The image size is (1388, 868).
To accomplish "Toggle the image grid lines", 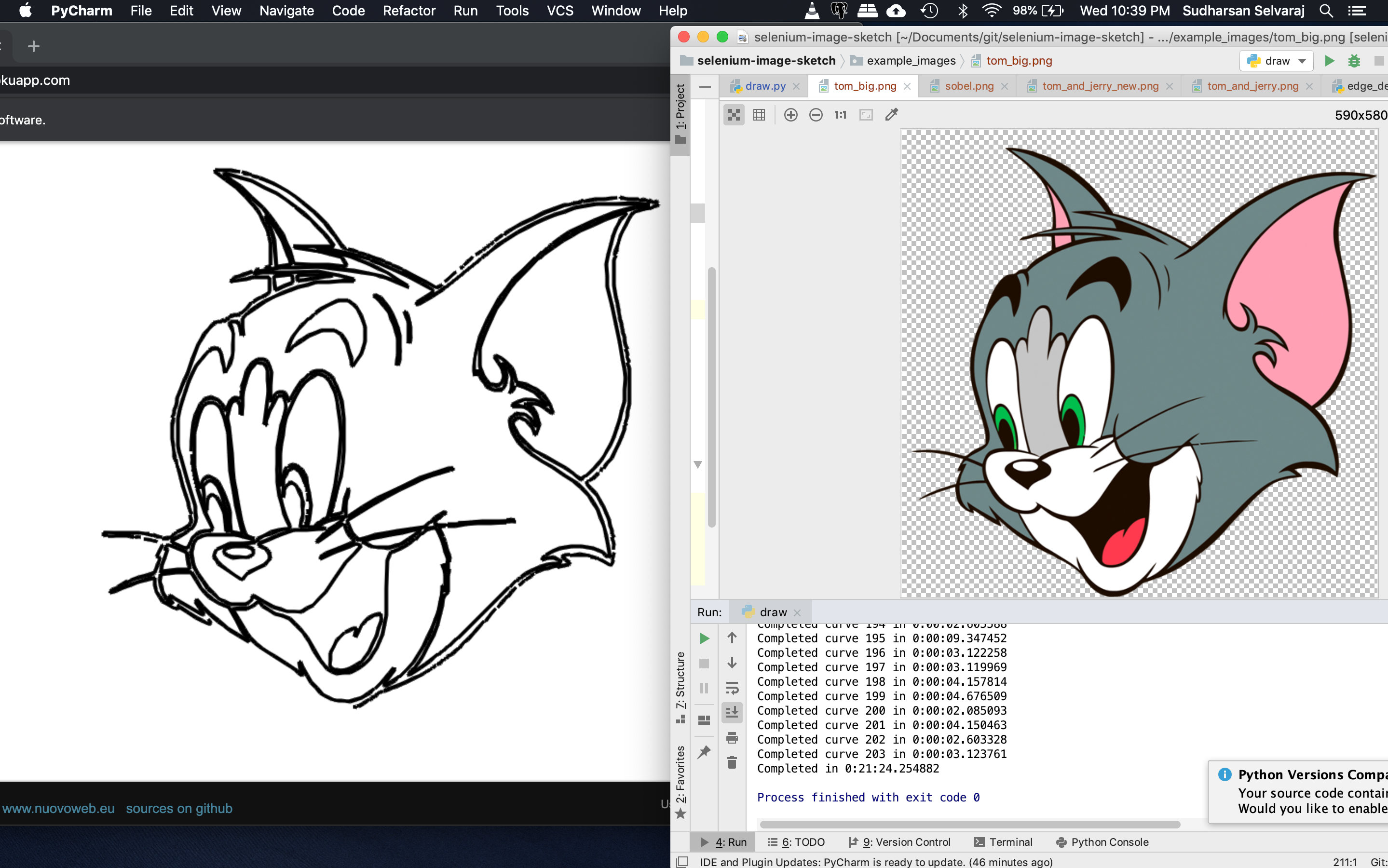I will pyautogui.click(x=759, y=115).
